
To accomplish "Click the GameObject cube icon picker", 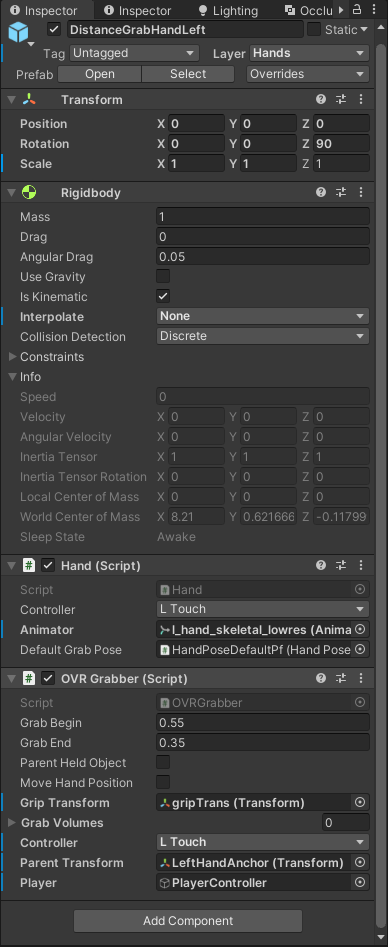I will [x=20, y=33].
